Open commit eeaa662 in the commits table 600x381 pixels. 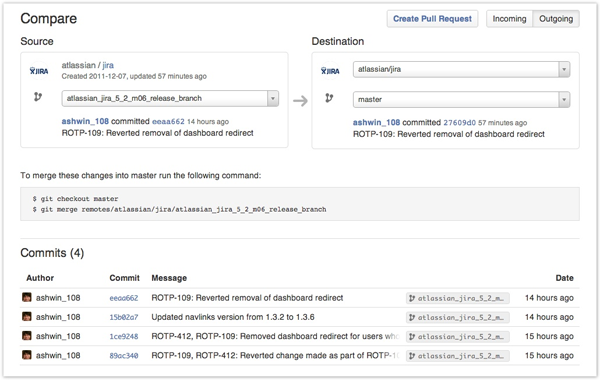[124, 298]
